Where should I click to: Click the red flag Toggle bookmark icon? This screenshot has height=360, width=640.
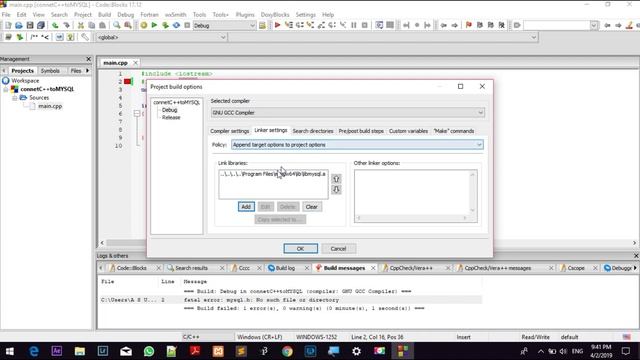[469, 25]
